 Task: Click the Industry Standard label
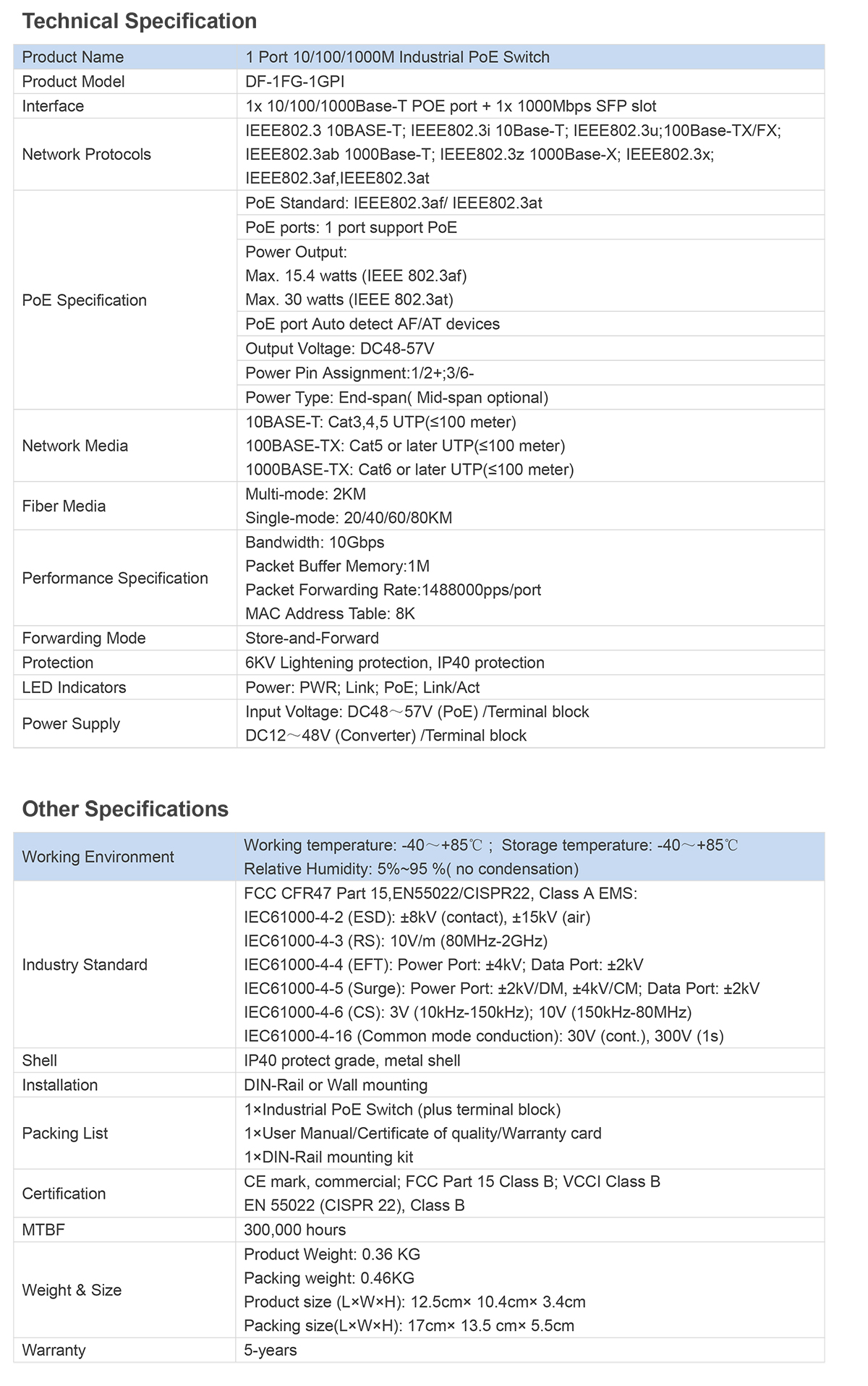85,964
